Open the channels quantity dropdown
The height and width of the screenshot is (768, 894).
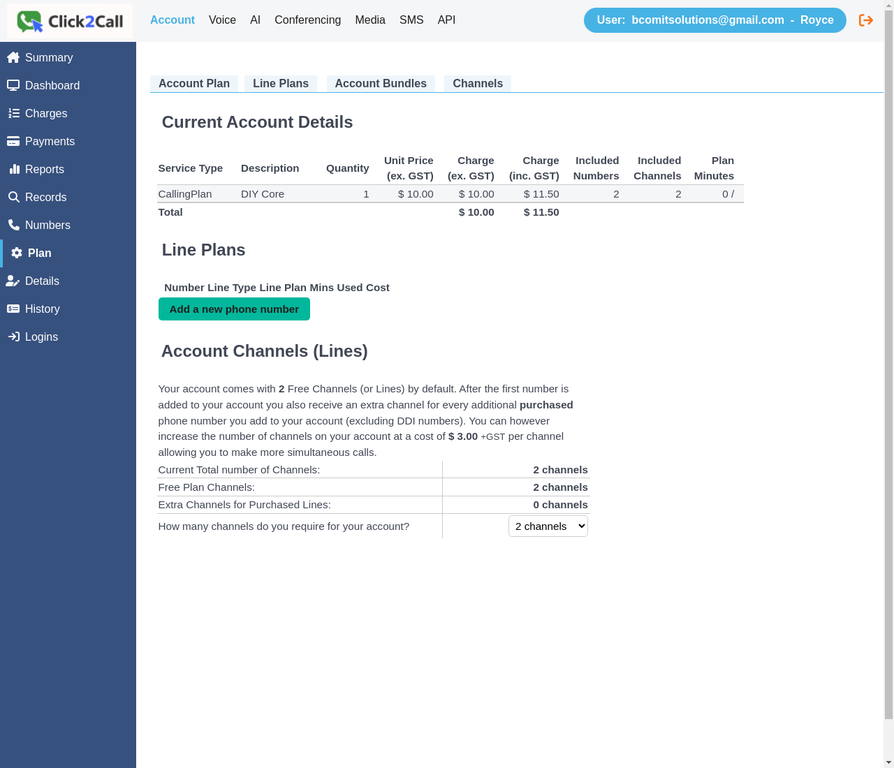(x=548, y=526)
